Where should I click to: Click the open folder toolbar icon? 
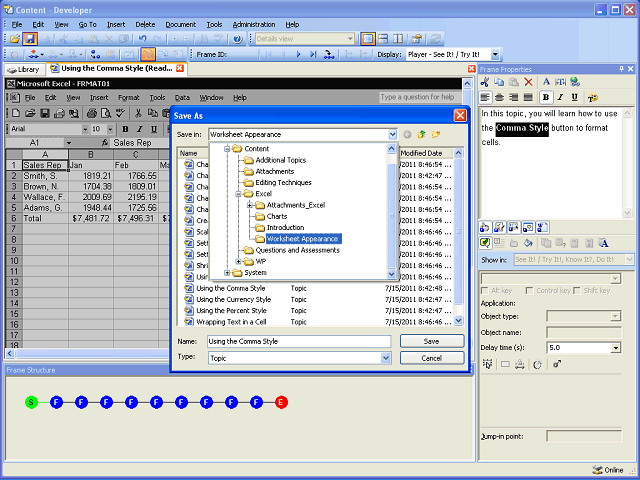[15, 39]
